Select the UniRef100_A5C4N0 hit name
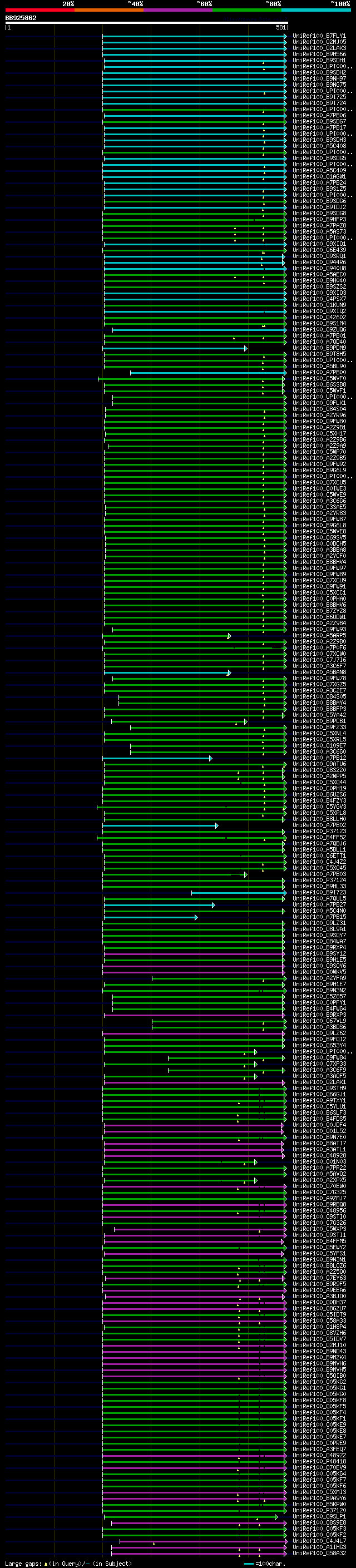This screenshot has height=1568, width=356. pyautogui.click(x=319, y=911)
